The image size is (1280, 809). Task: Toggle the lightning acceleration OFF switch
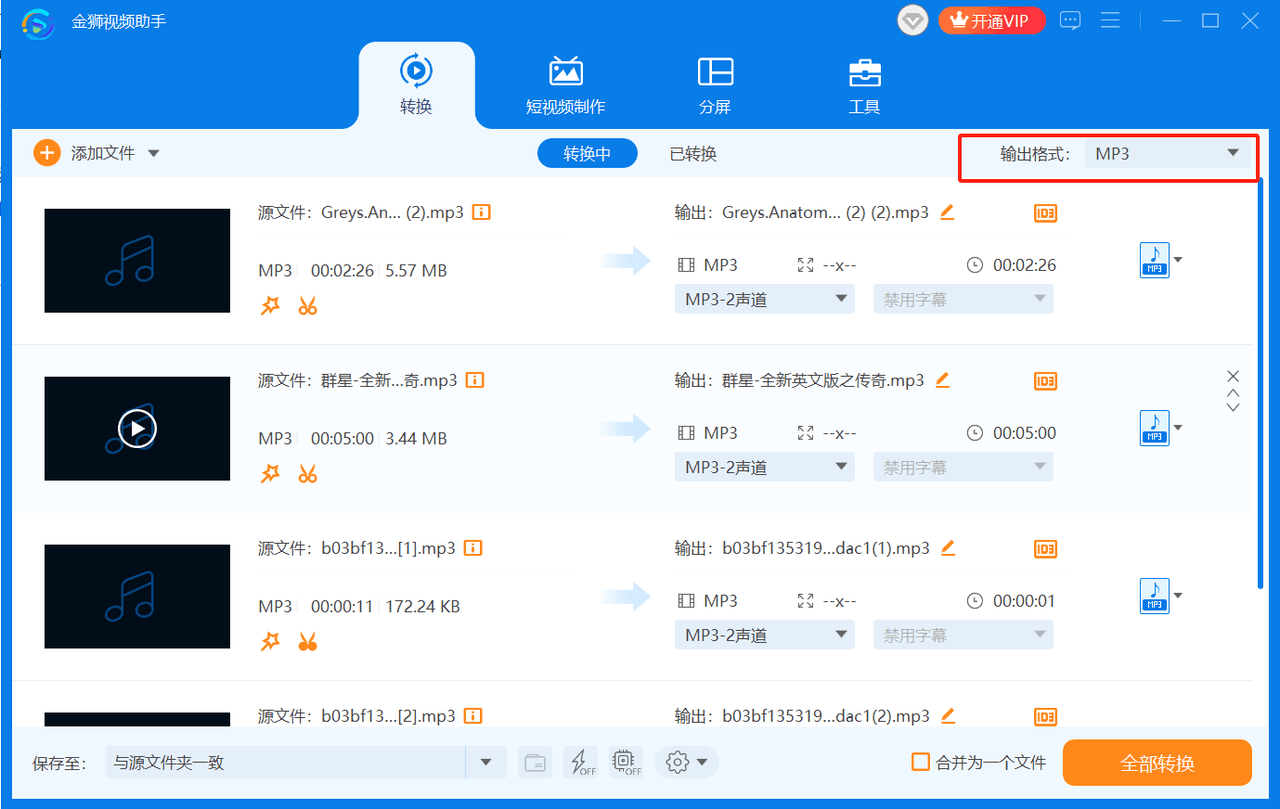(x=581, y=763)
